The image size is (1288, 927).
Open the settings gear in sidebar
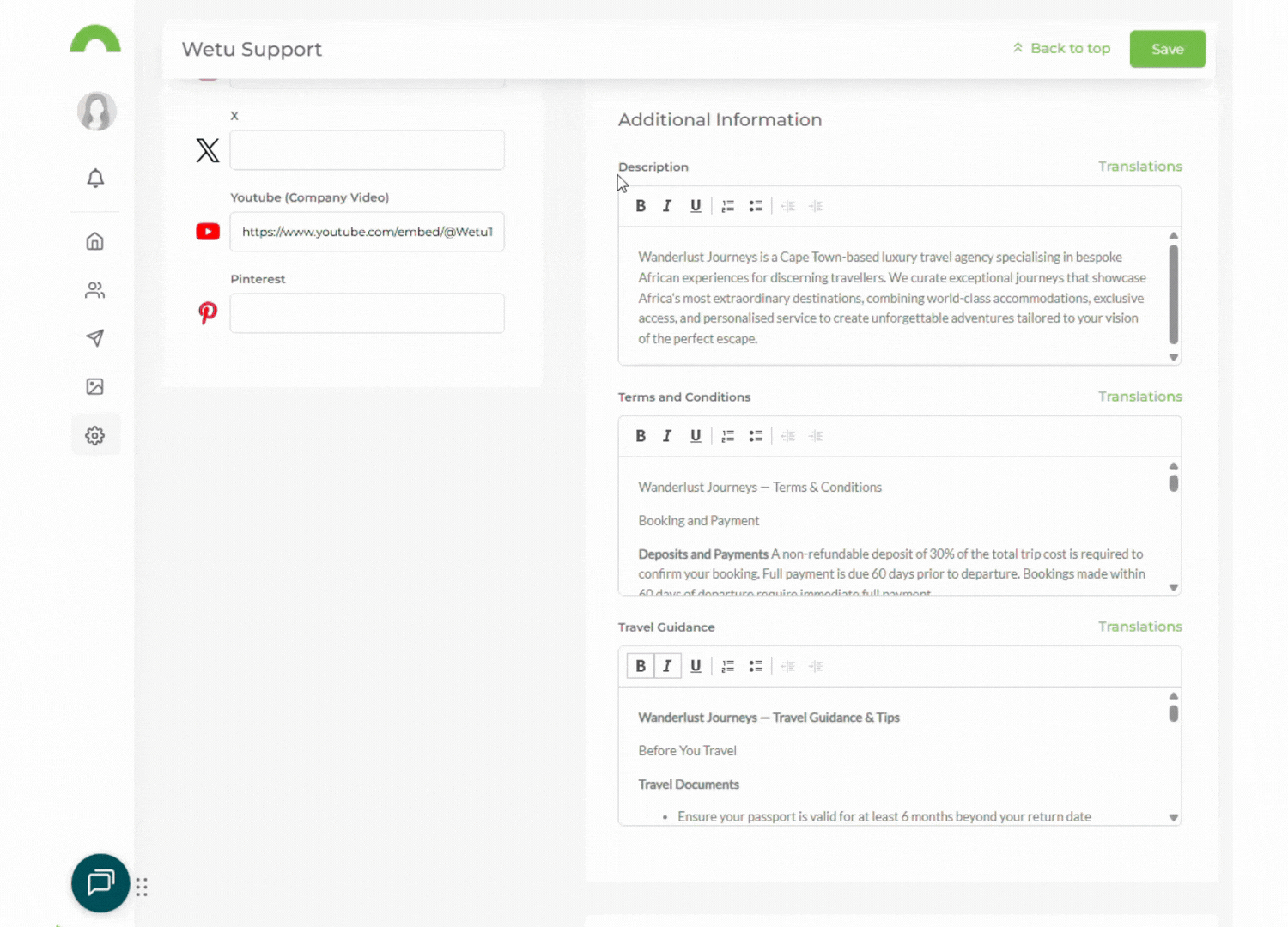tap(95, 436)
